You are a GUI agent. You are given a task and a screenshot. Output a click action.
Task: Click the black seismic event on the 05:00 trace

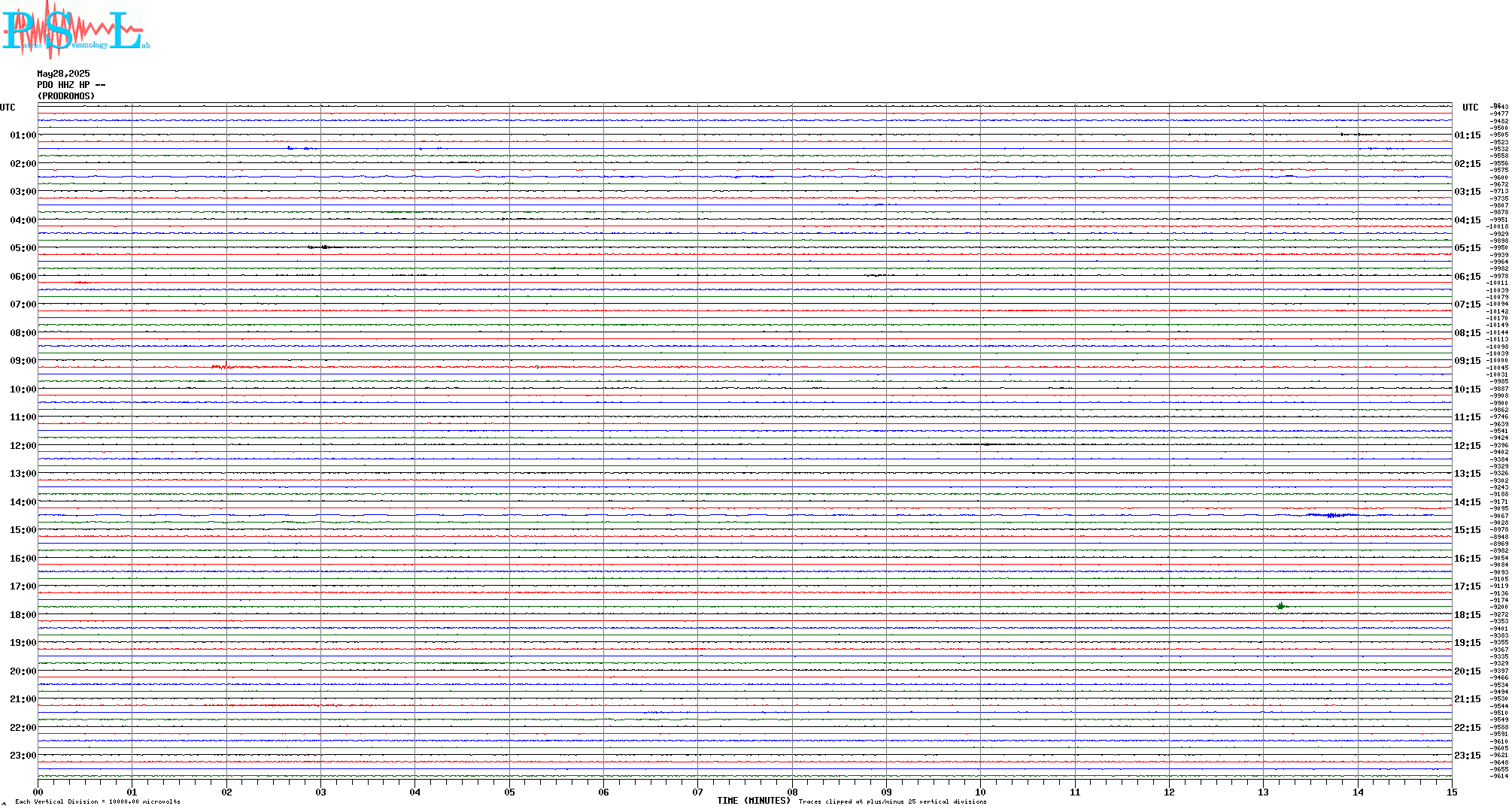point(325,247)
